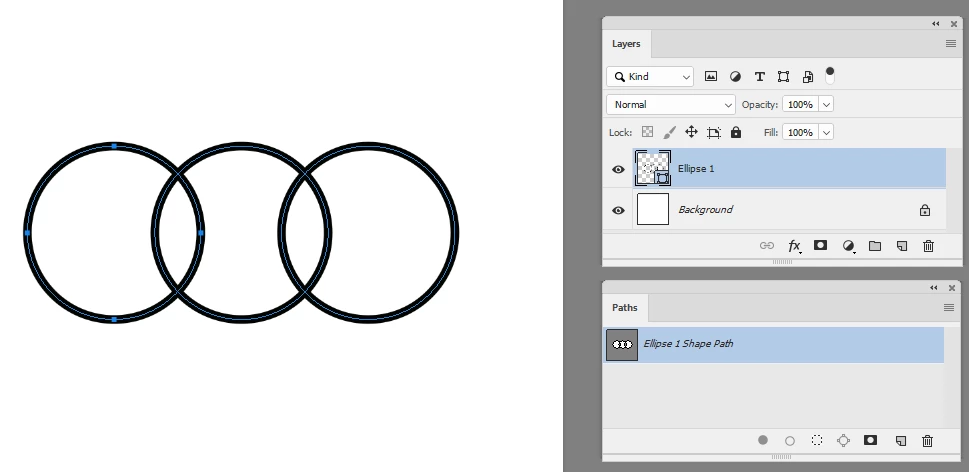Collapse the Paths panel double arrows
This screenshot has width=969, height=472.
tap(934, 288)
